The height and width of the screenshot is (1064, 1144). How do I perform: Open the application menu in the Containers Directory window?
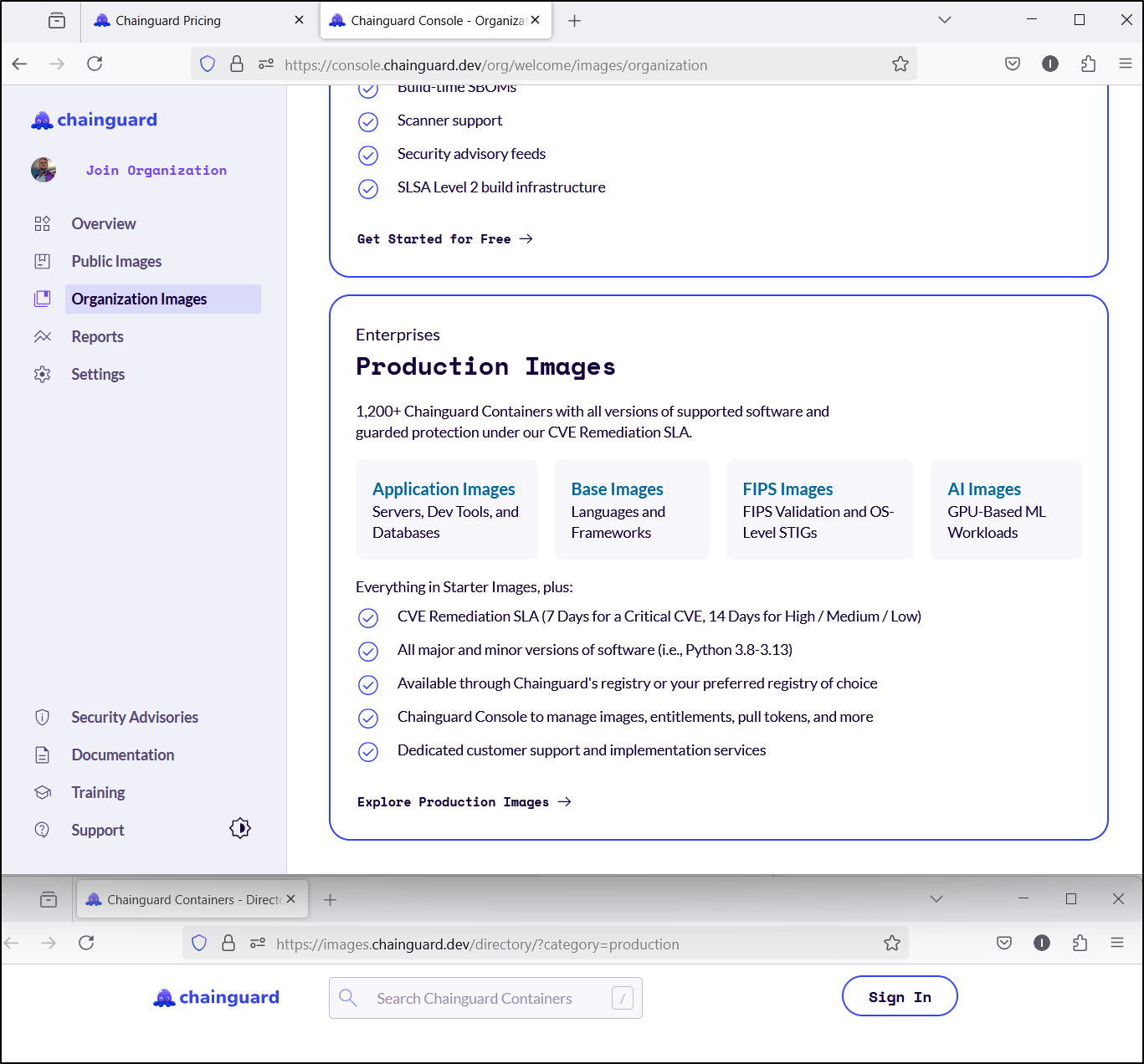coord(1117,943)
